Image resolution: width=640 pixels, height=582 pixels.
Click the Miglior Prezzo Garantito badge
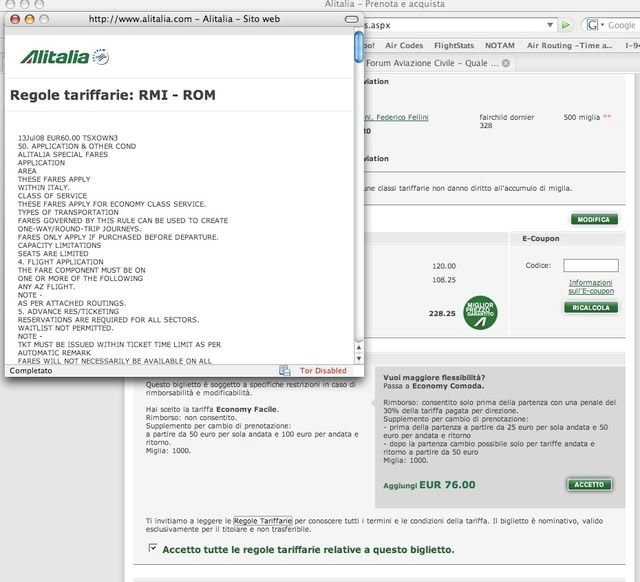[x=480, y=313]
